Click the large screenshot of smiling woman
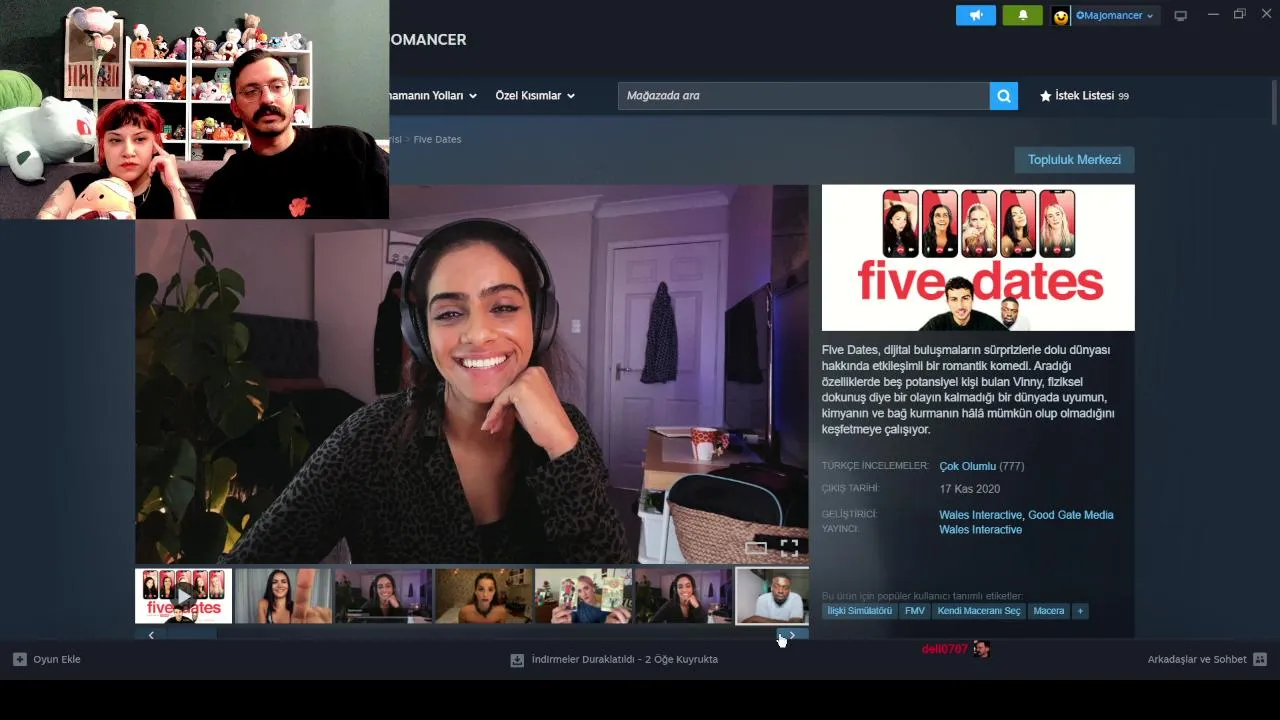The width and height of the screenshot is (1280, 720). [x=471, y=374]
